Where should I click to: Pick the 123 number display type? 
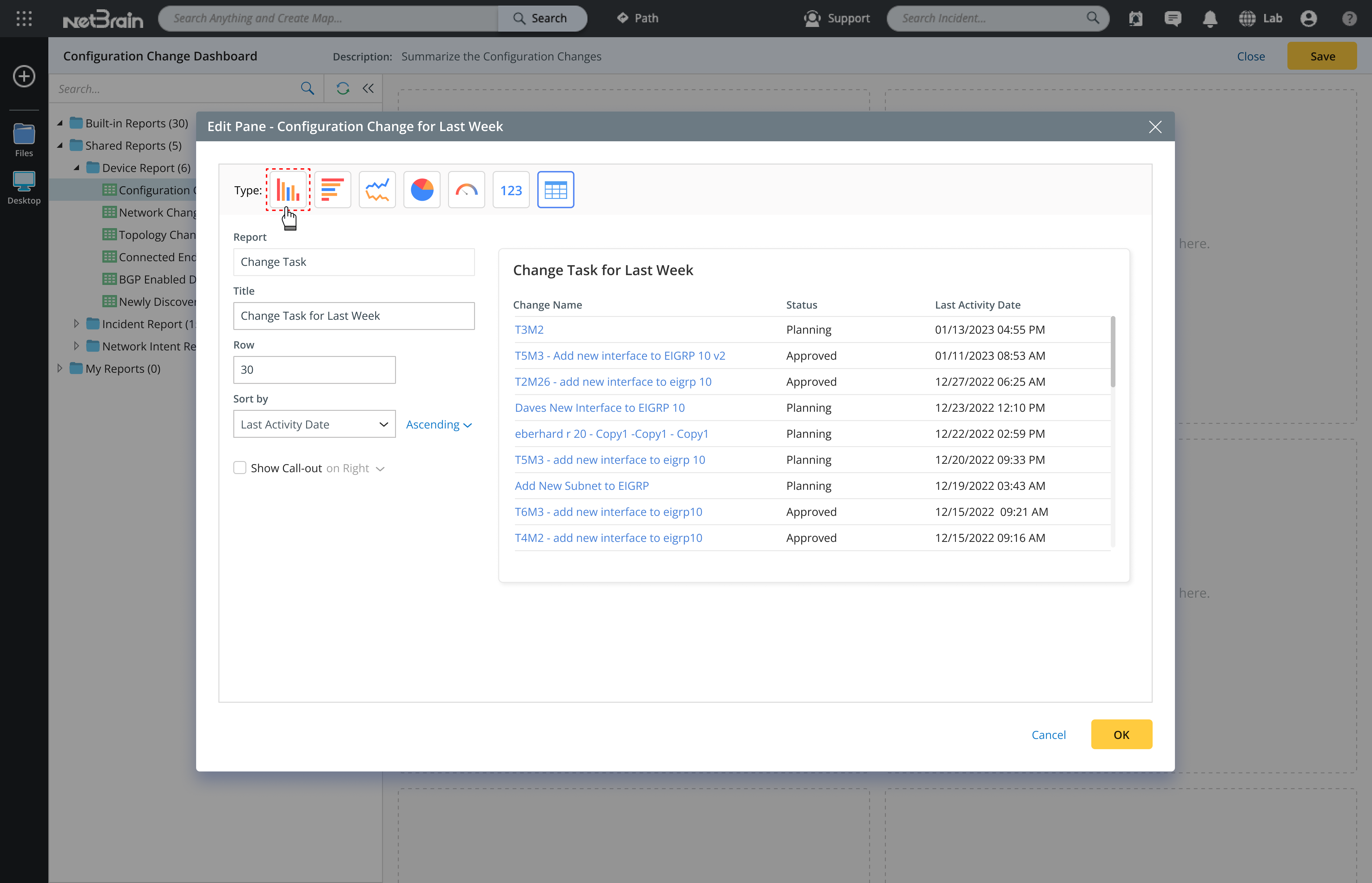pos(511,190)
